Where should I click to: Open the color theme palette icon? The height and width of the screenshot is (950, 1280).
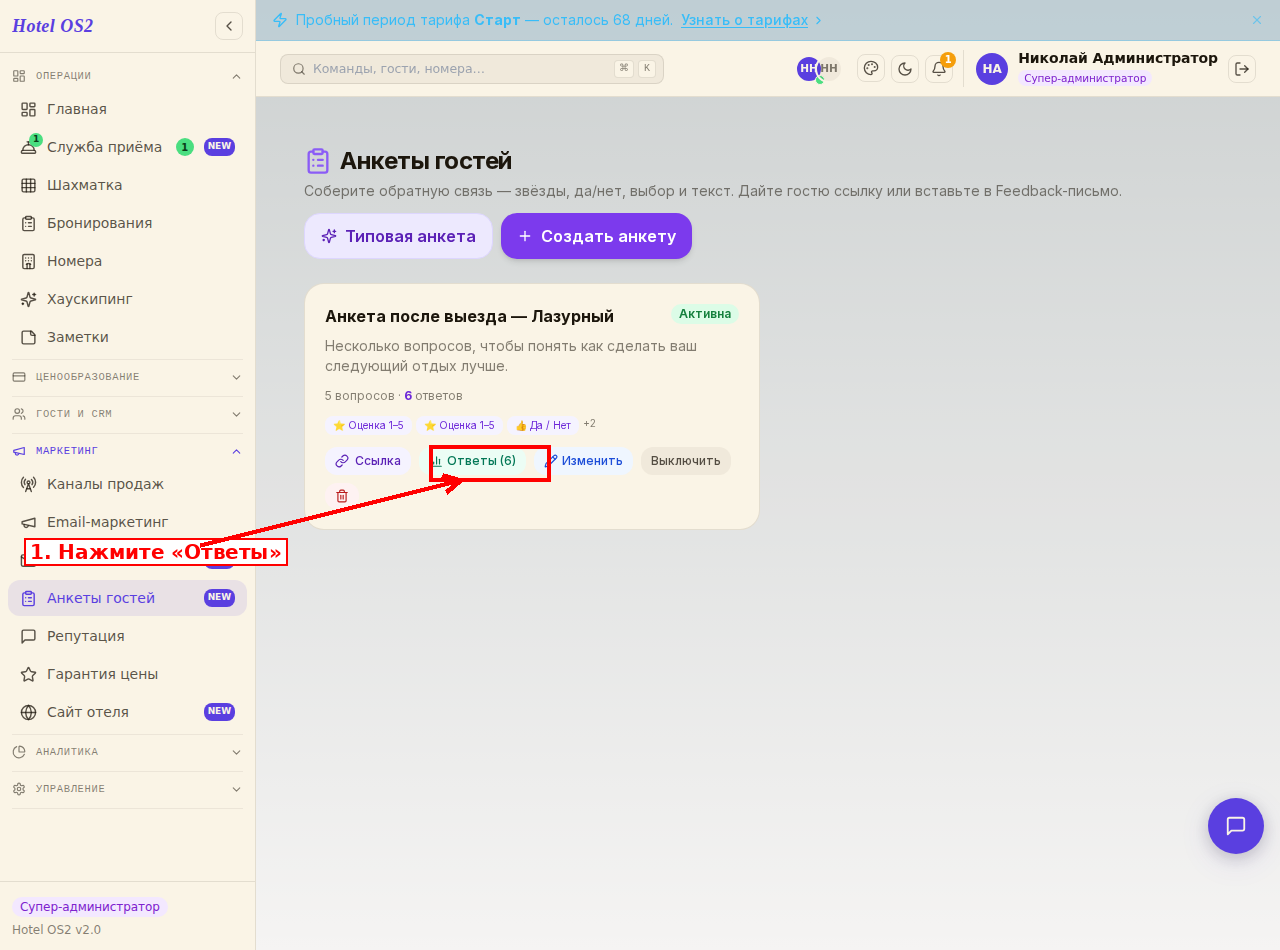coord(871,69)
